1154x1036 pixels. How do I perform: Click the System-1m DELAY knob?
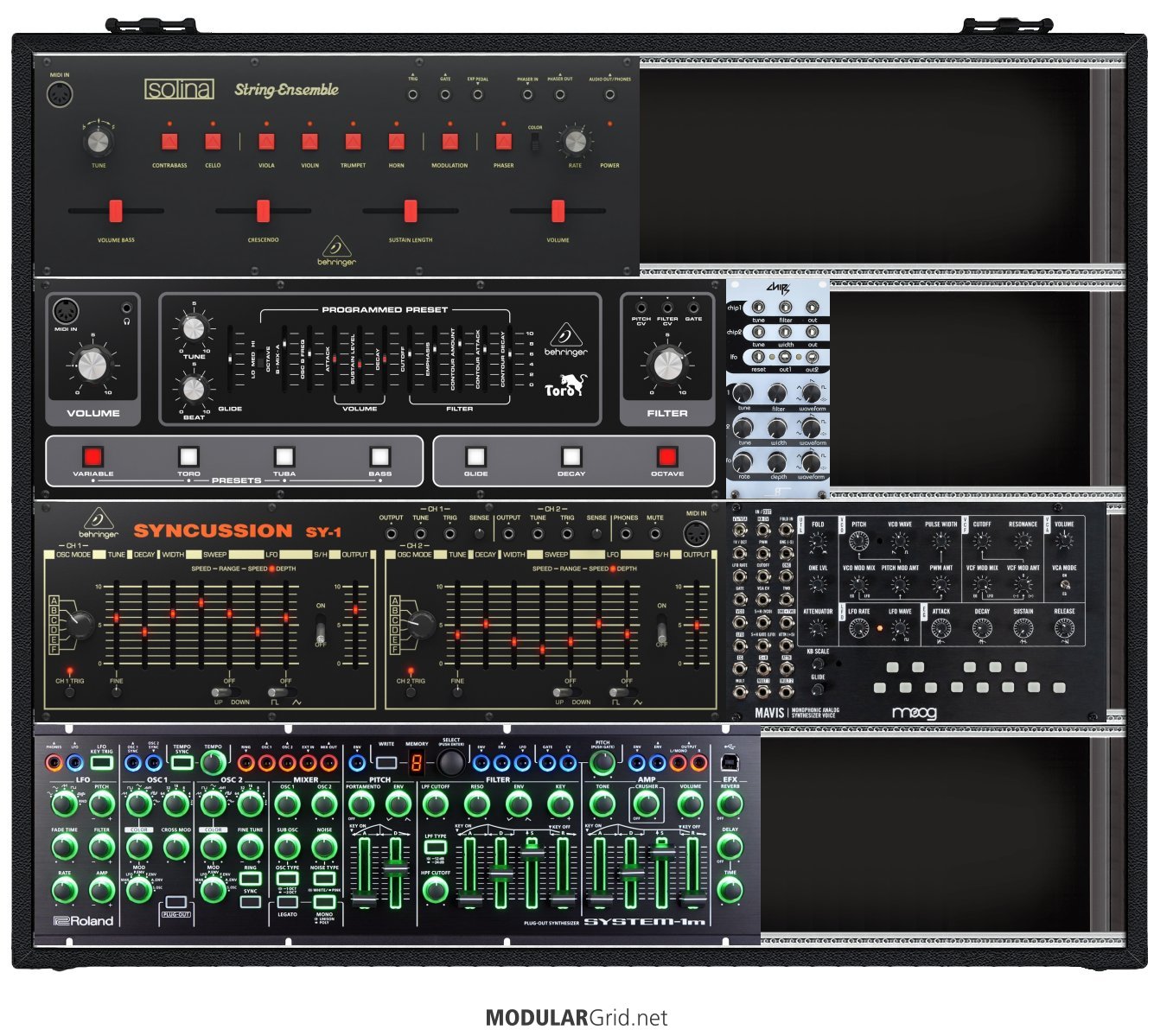coord(730,847)
